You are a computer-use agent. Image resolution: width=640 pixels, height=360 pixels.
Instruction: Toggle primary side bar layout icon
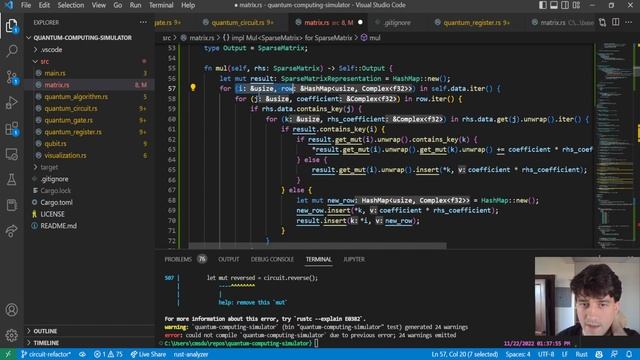(543, 5)
